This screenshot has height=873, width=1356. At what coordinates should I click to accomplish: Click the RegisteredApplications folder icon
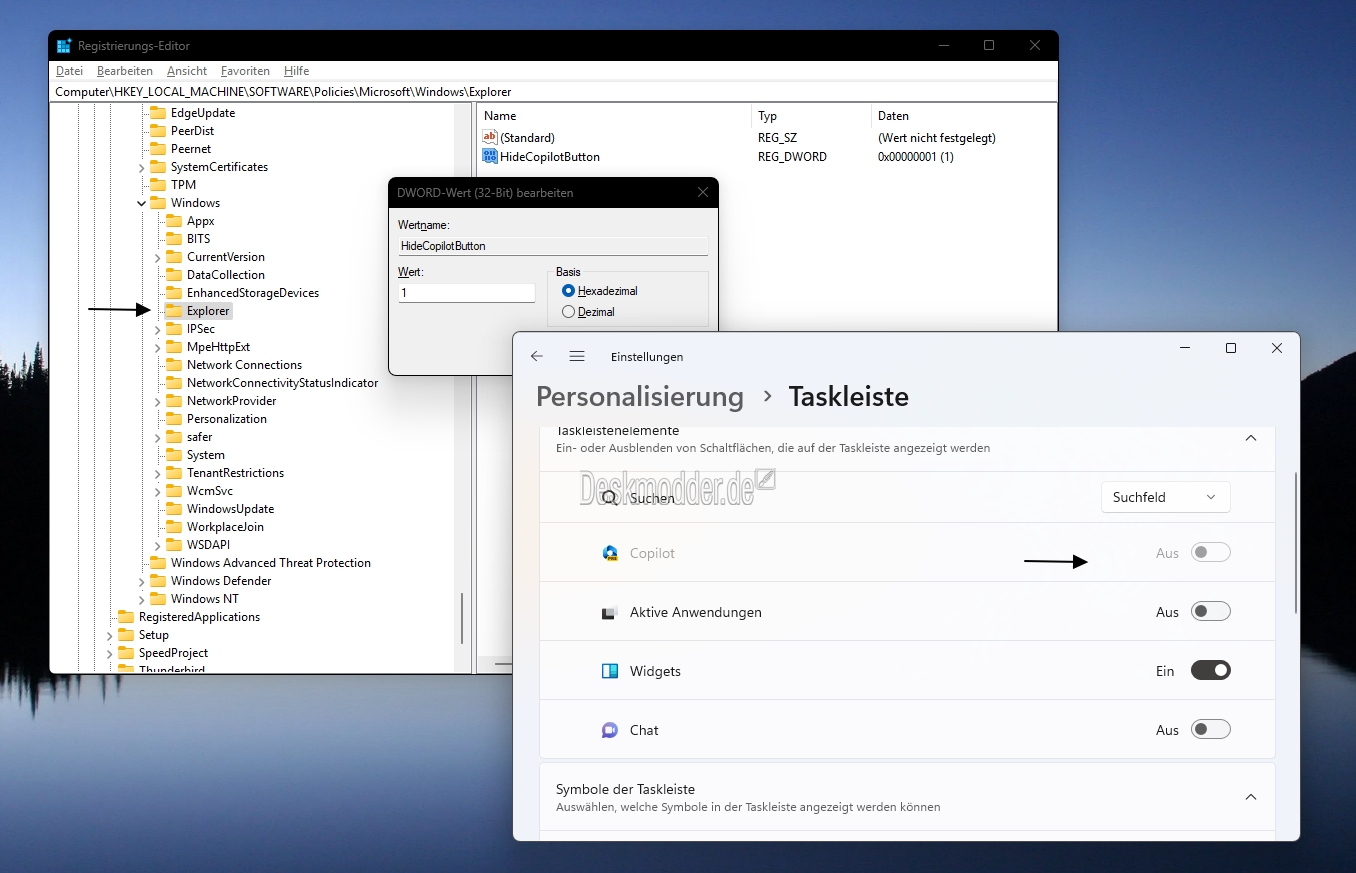pyautogui.click(x=126, y=617)
